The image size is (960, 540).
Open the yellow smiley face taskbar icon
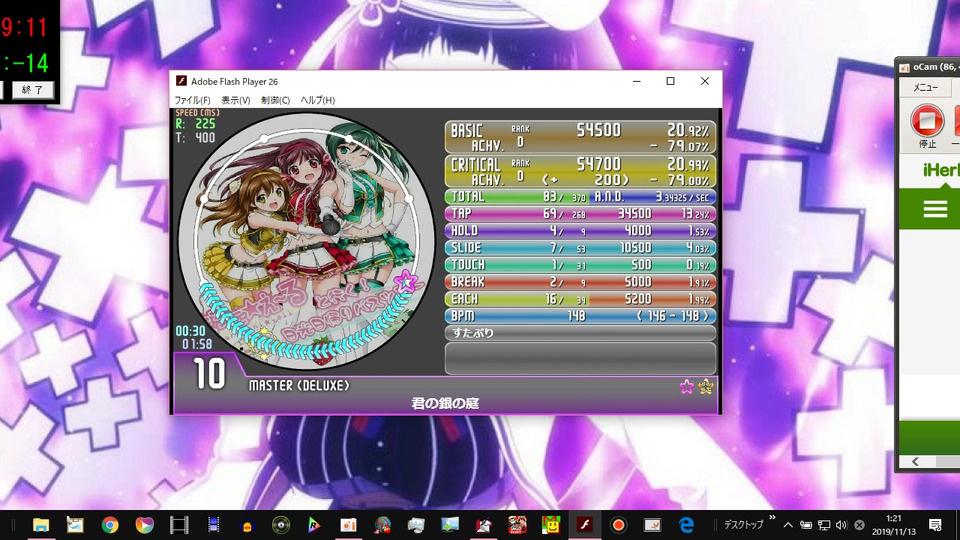point(551,525)
